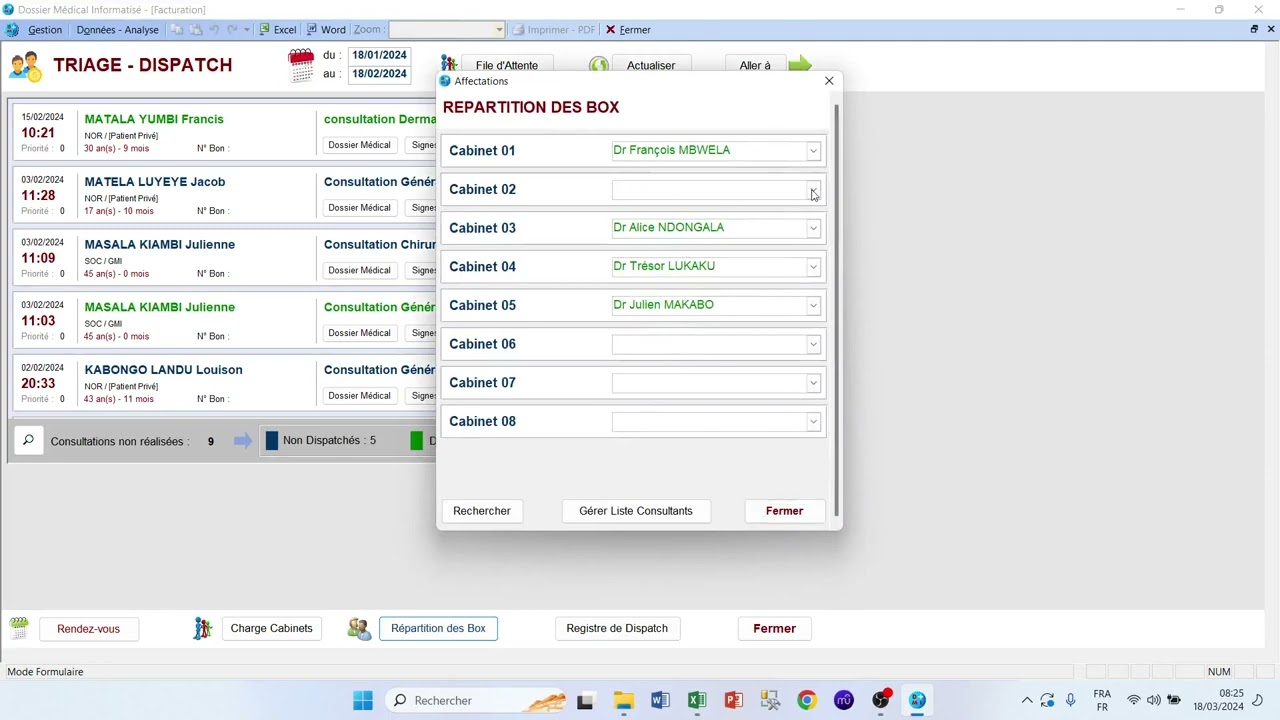Click the calendar icon next to the date range
This screenshot has height=720, width=1280.
point(301,65)
